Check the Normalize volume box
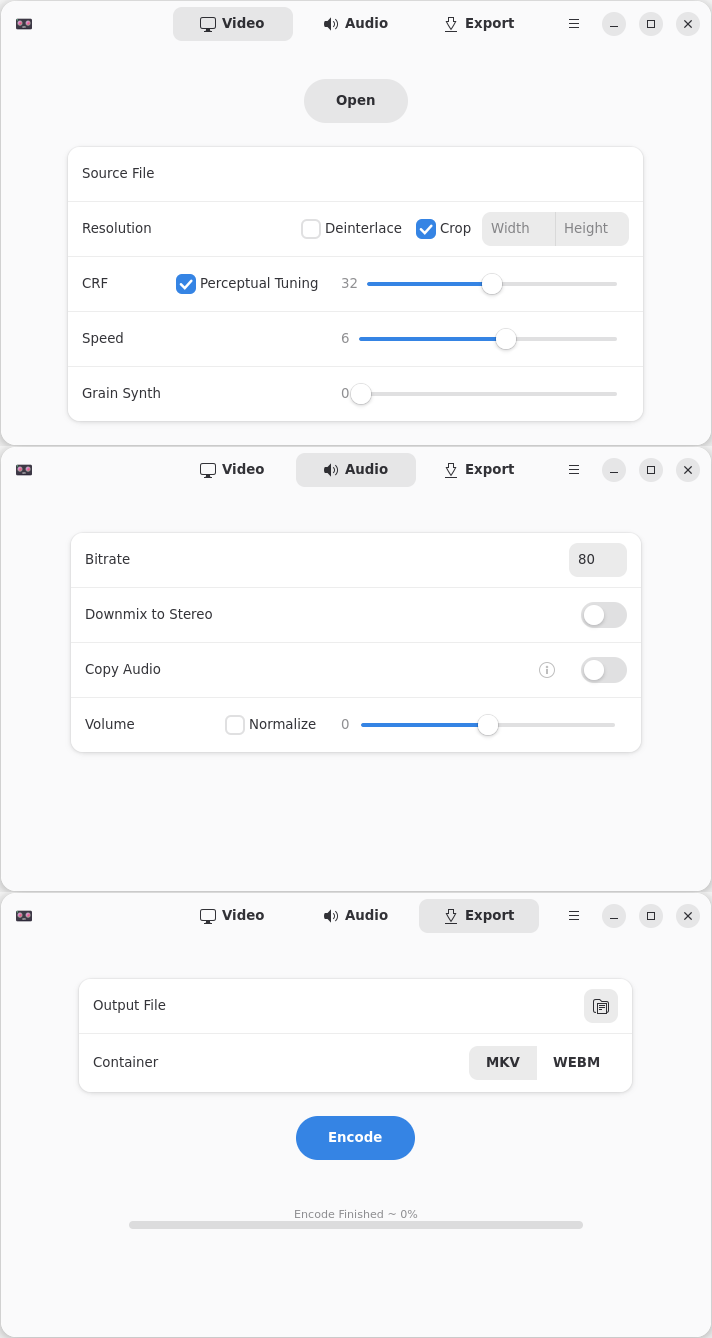The height and width of the screenshot is (1338, 712). [x=235, y=725]
